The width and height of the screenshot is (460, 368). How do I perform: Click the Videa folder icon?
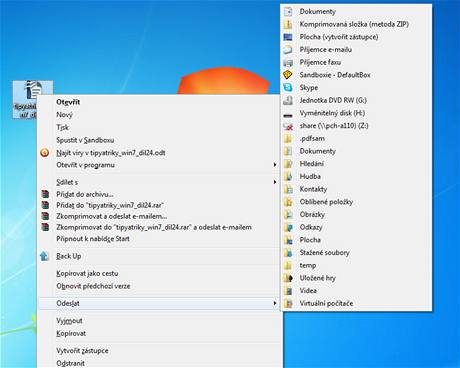pyautogui.click(x=288, y=291)
